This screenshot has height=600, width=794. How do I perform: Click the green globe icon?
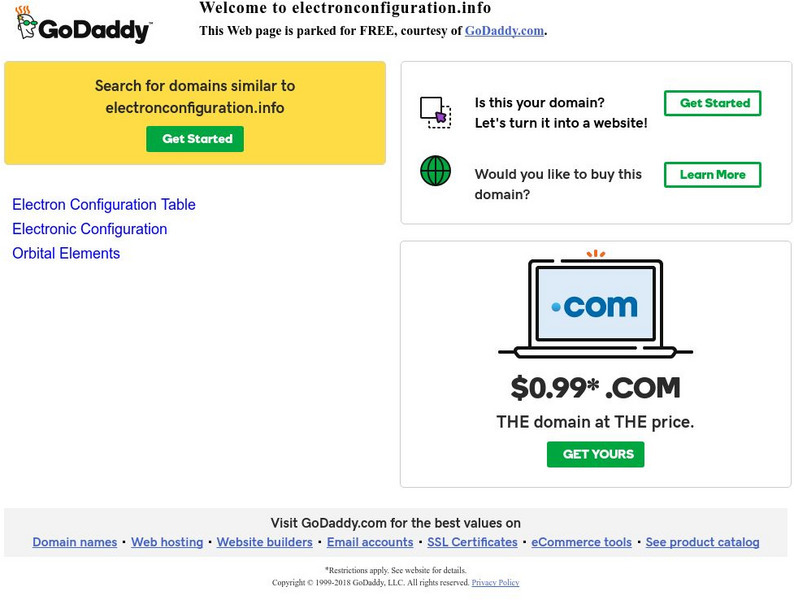[x=435, y=171]
